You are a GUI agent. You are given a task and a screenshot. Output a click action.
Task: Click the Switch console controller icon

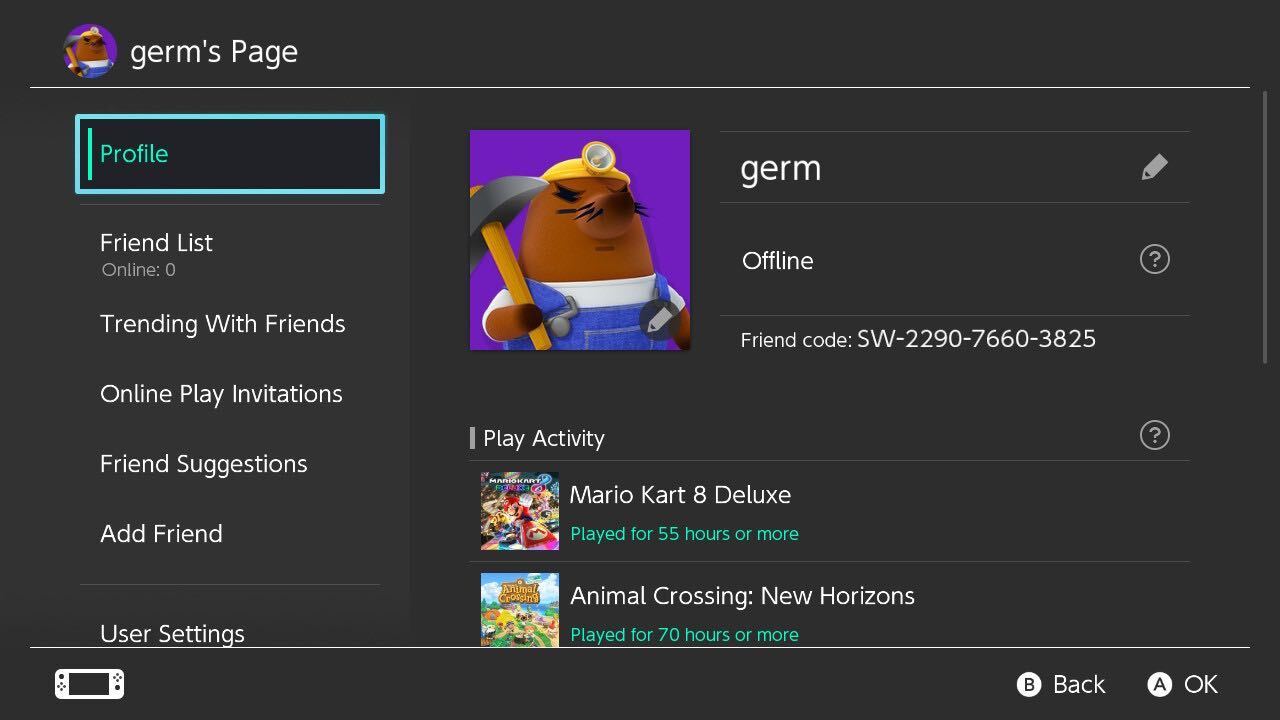click(x=90, y=684)
